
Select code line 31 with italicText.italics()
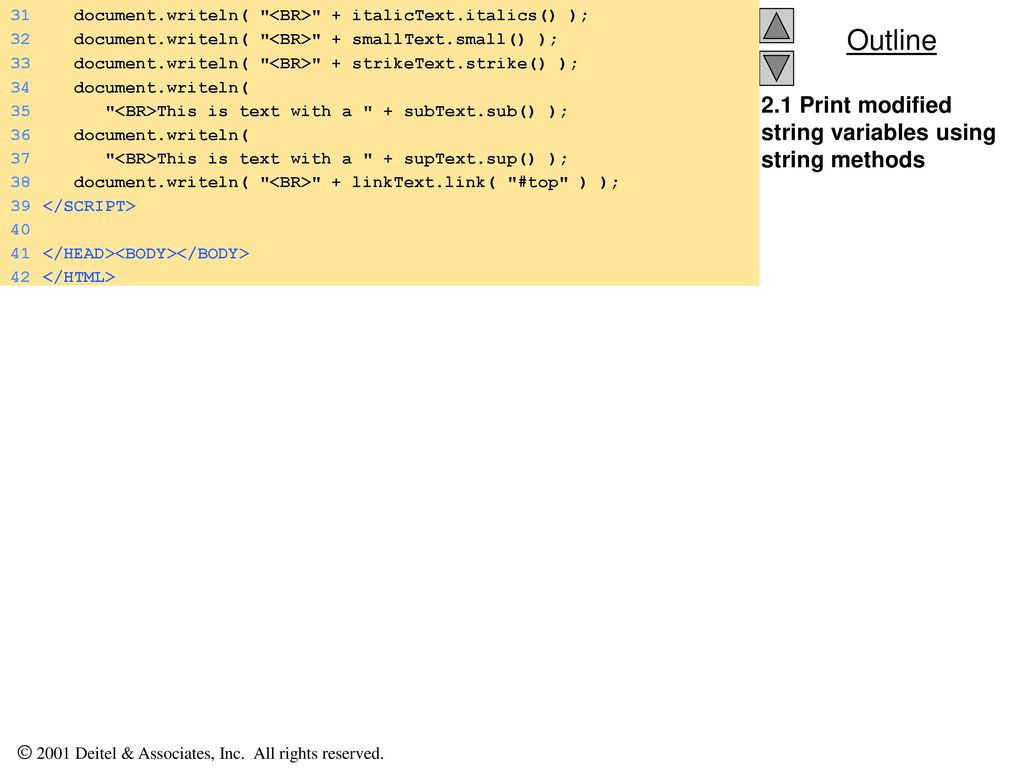click(x=330, y=16)
